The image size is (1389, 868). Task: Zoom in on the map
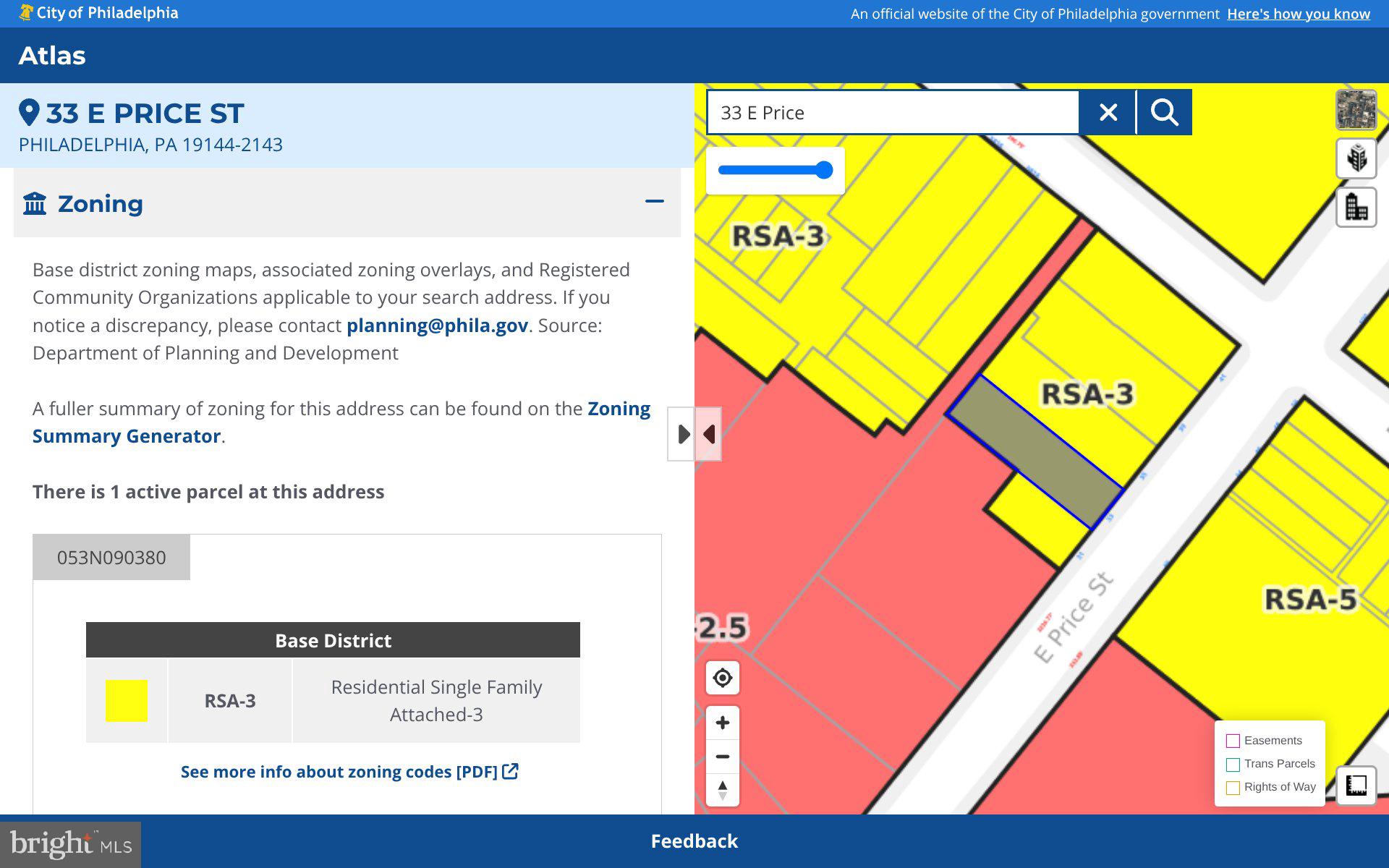722,723
